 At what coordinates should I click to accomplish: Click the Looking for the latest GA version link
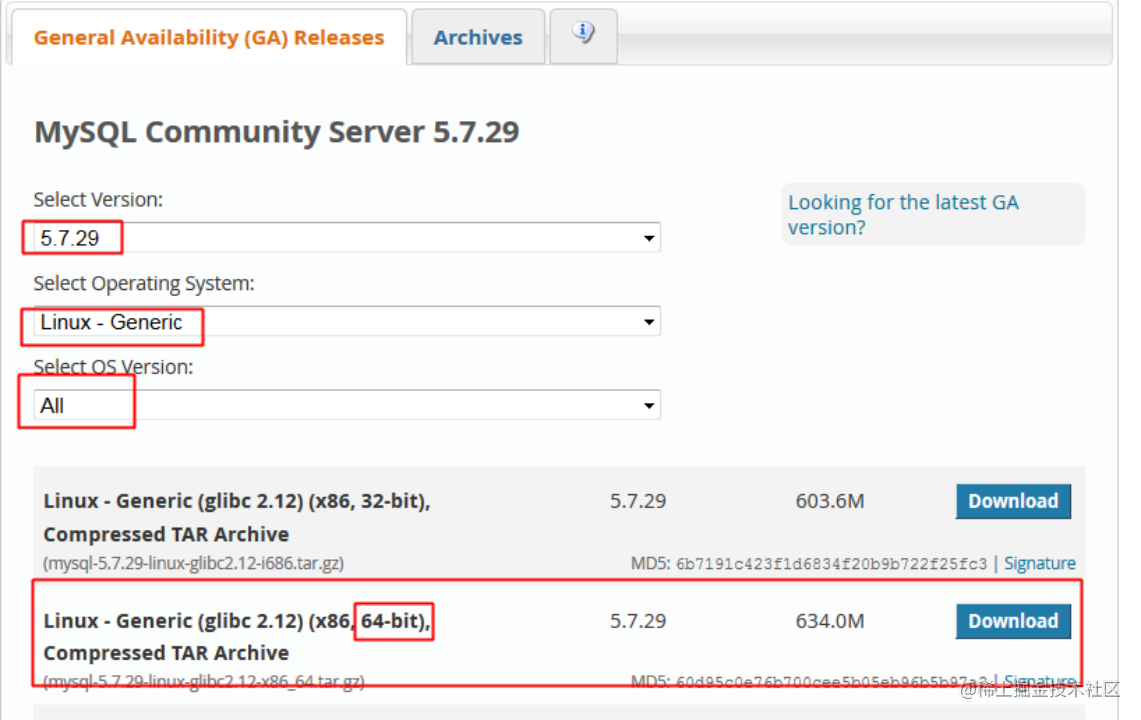tap(903, 215)
